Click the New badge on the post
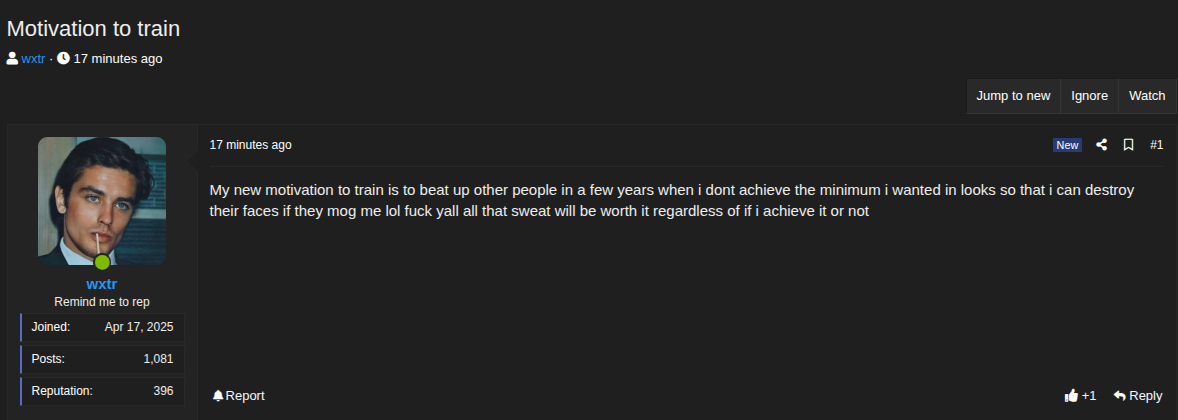Screen dimensions: 1178x420 tap(1067, 145)
